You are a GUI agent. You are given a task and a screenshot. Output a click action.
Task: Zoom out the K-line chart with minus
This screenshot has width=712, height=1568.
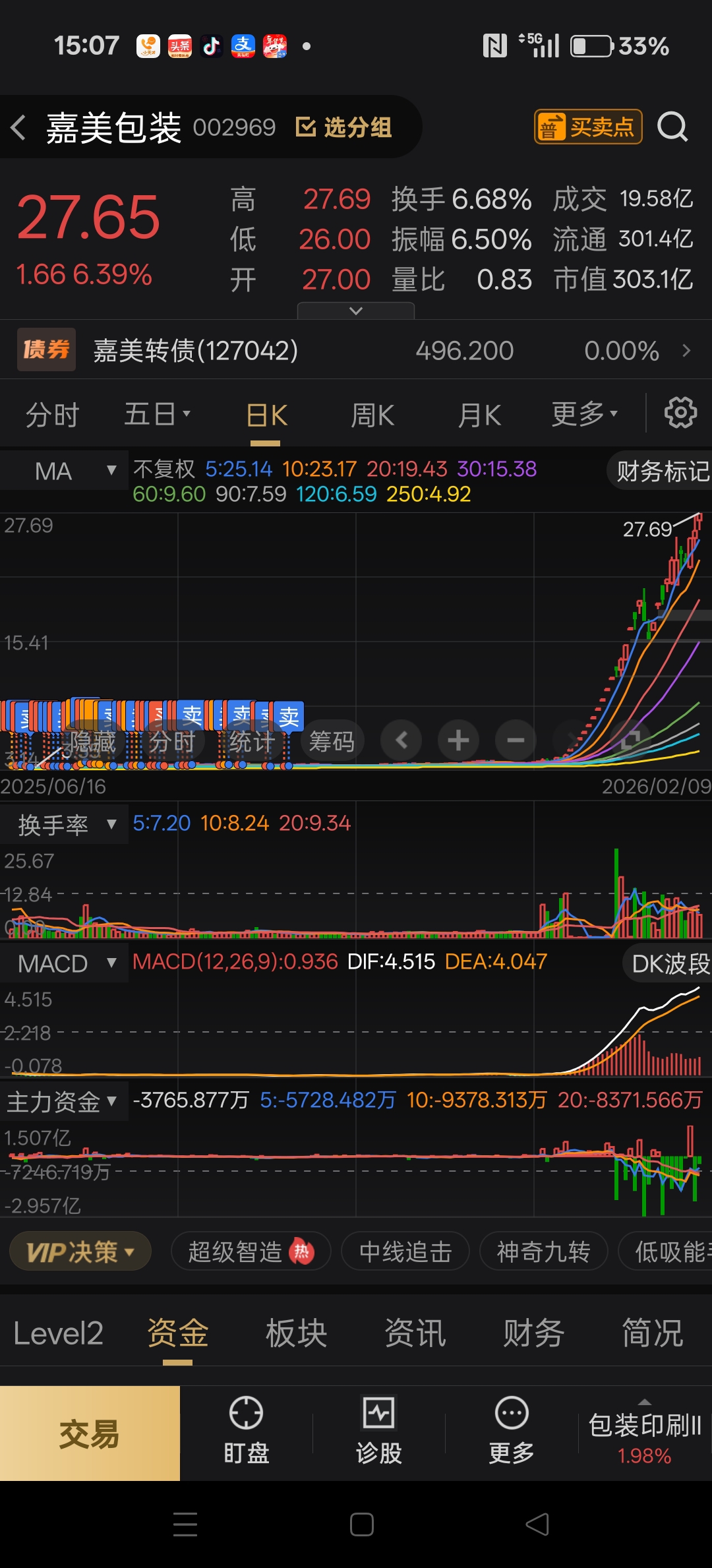pyautogui.click(x=516, y=740)
